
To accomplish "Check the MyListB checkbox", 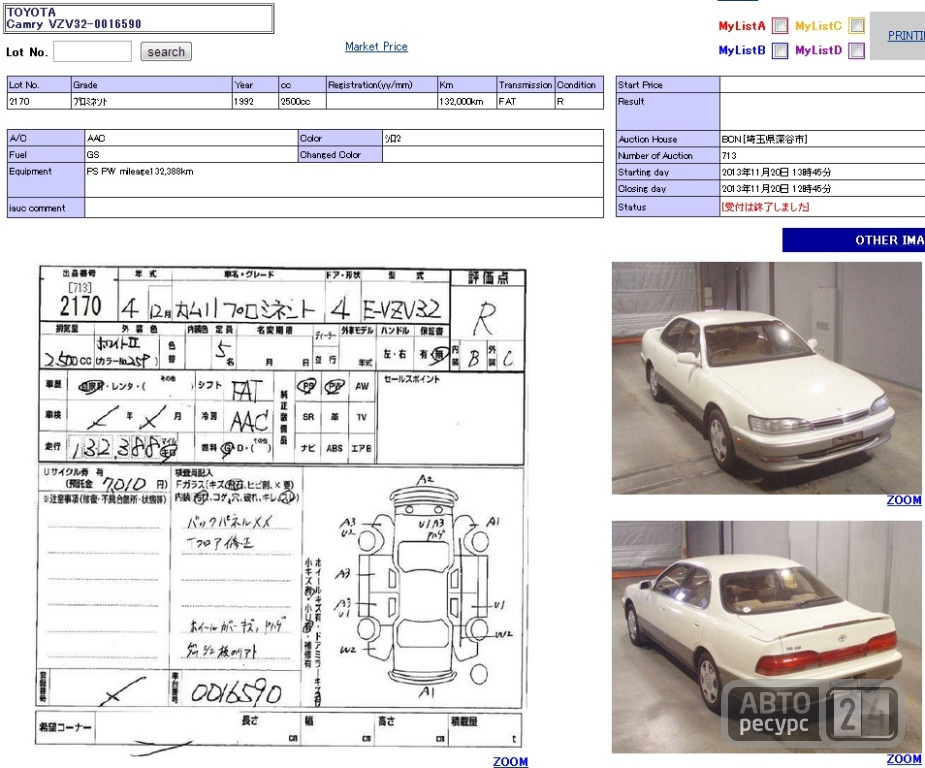I will (780, 51).
